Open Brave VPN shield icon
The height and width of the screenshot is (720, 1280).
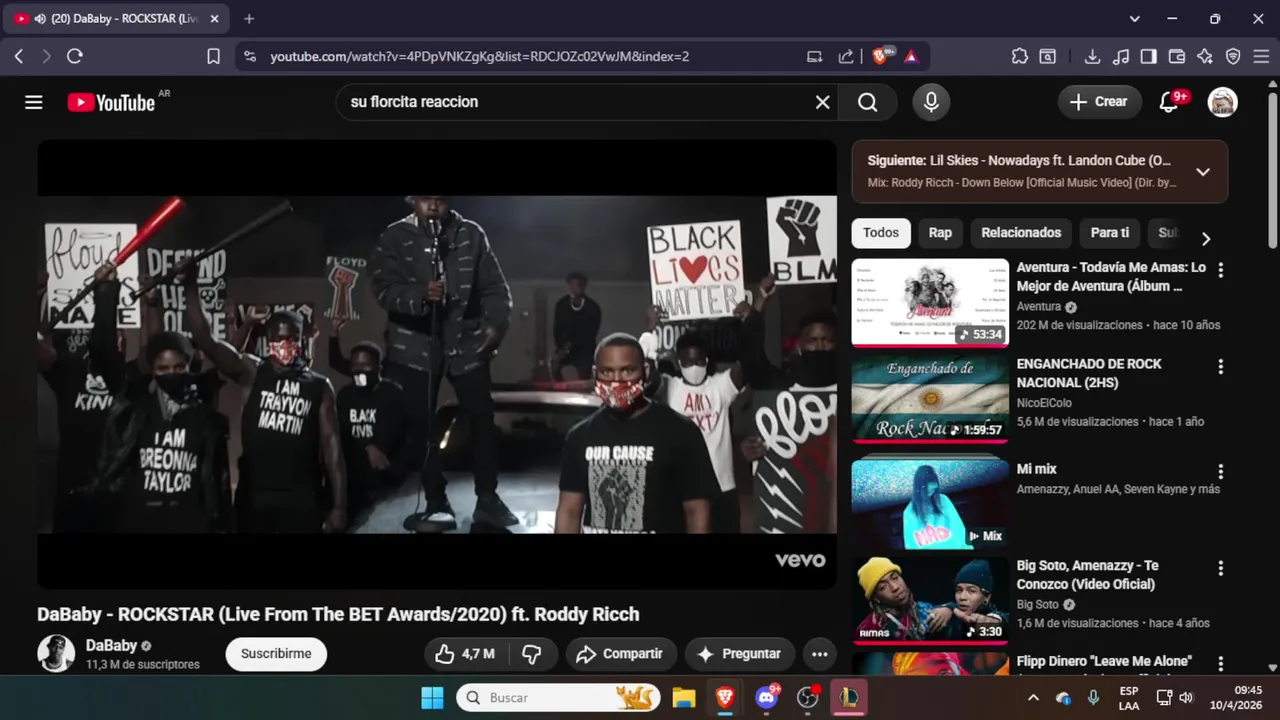pos(1233,56)
